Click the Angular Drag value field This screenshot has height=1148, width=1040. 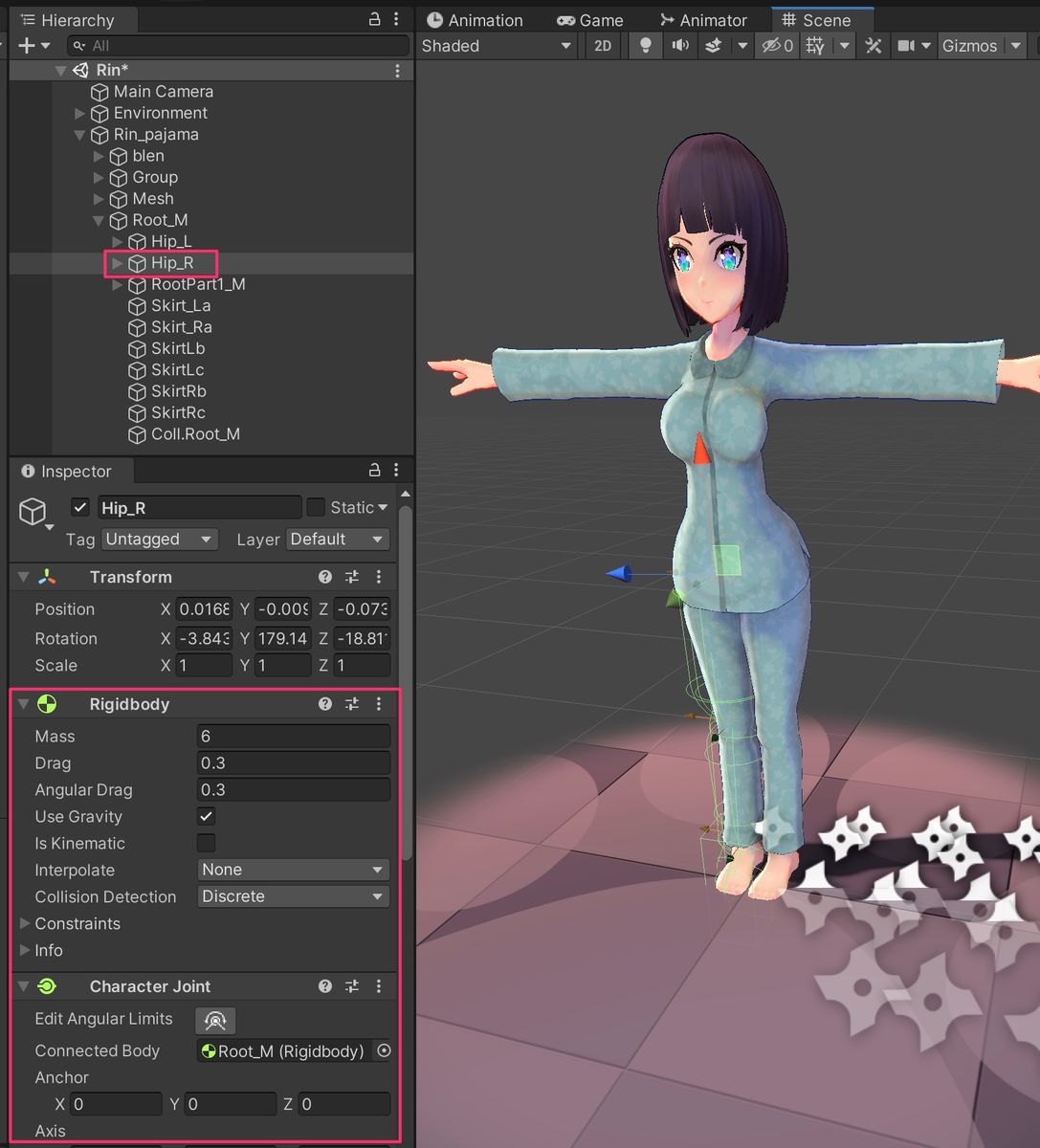pos(293,789)
